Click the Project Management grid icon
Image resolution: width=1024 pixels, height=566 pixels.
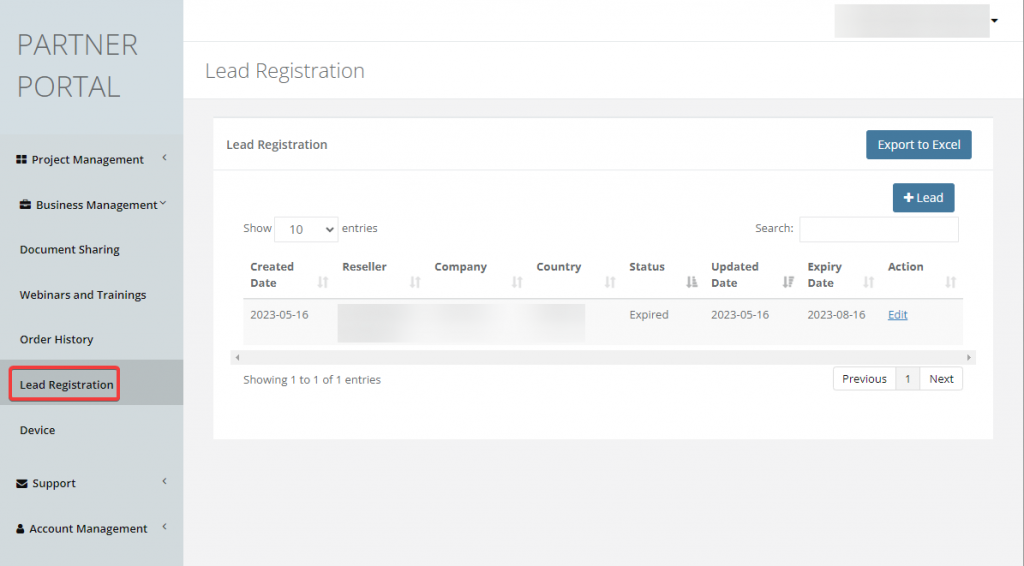coord(22,160)
